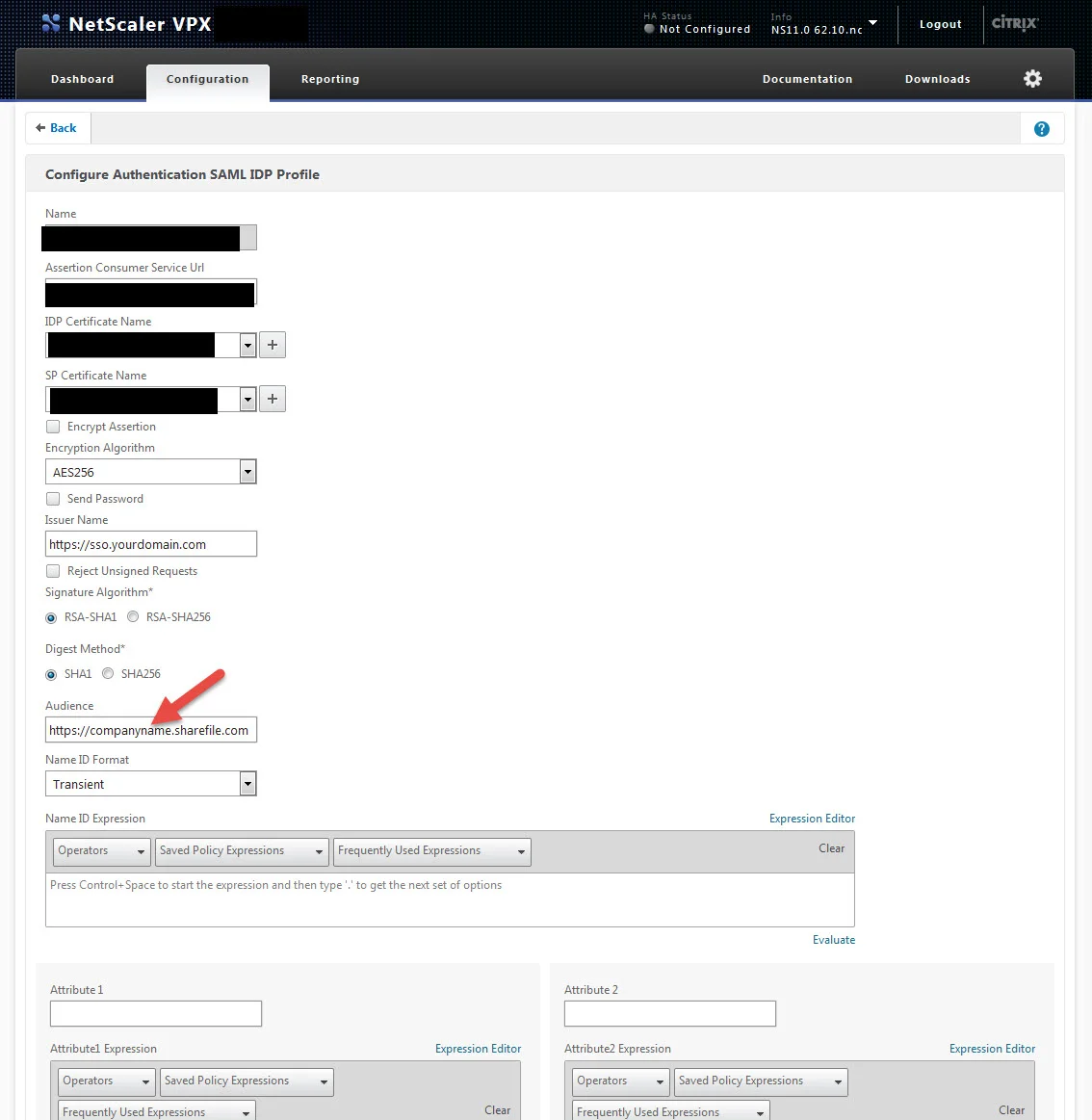1092x1120 pixels.
Task: Enable the Send Password checkbox
Action: click(x=53, y=499)
